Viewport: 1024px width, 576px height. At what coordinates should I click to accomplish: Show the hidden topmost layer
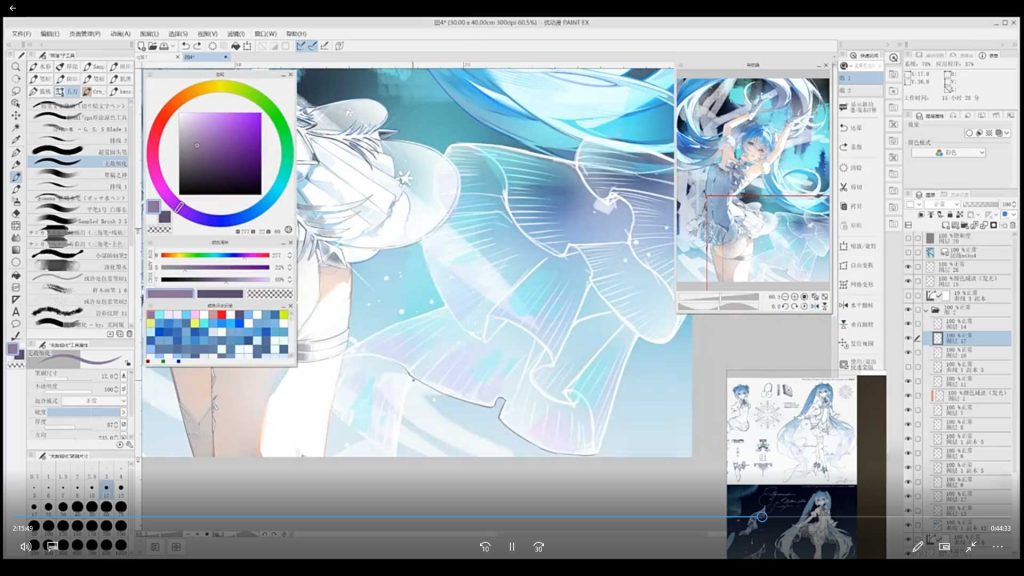(x=907, y=239)
